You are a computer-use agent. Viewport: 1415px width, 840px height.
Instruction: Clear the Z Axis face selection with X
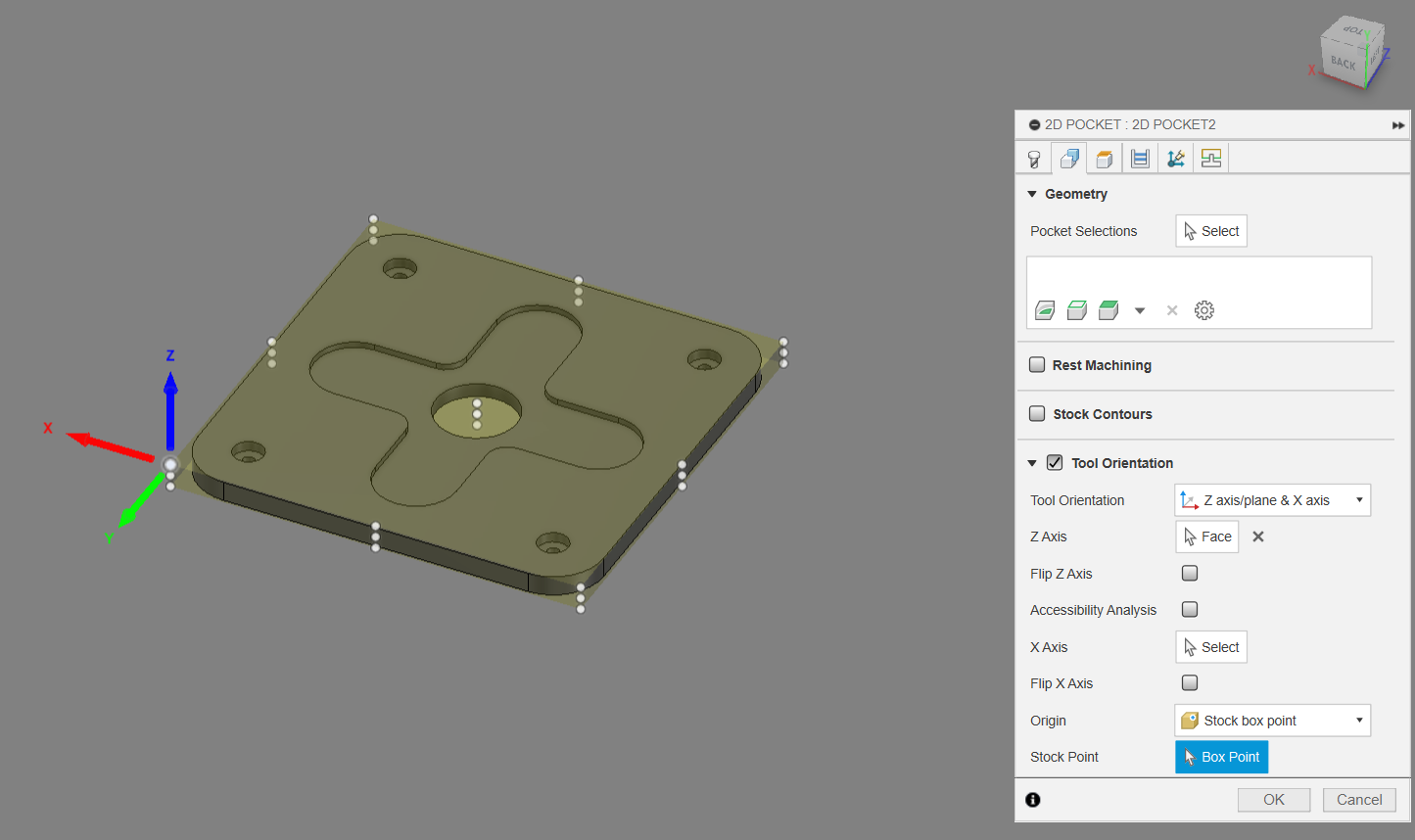[x=1258, y=537]
